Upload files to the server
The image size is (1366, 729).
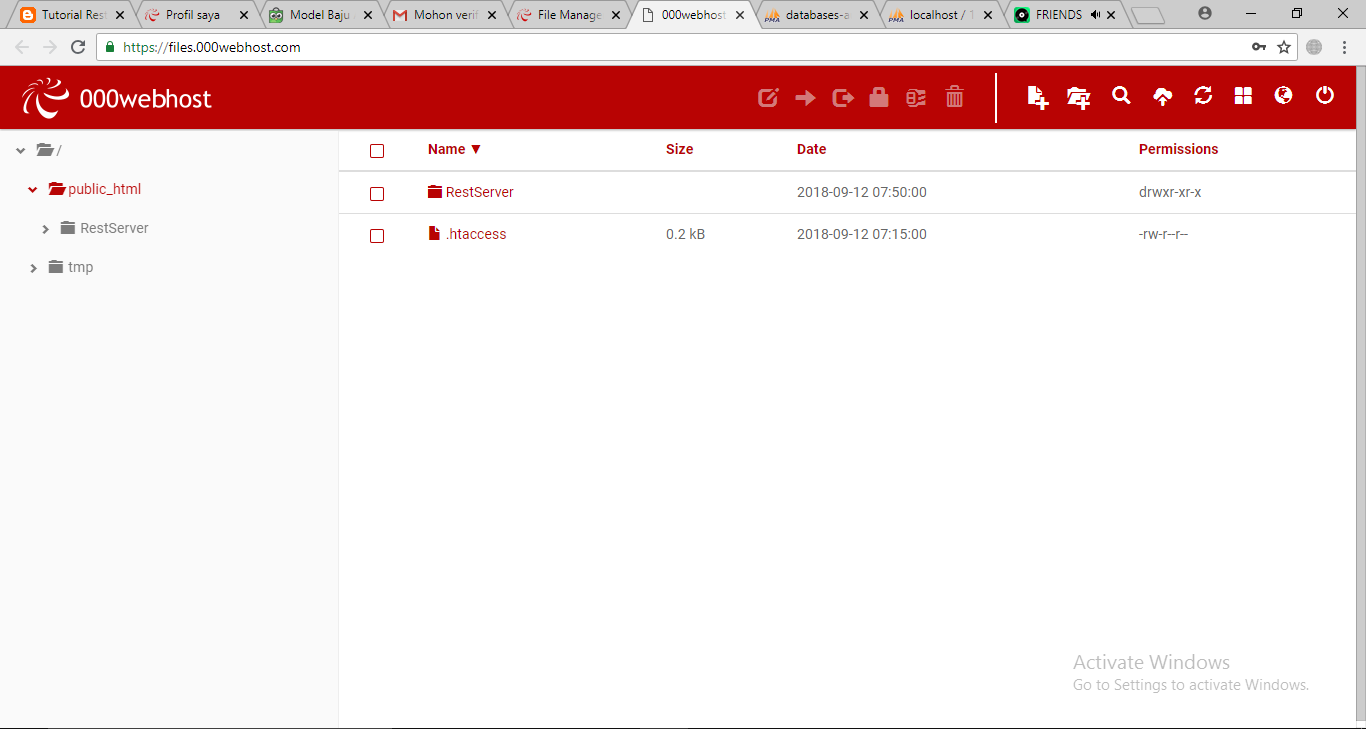tap(1162, 97)
